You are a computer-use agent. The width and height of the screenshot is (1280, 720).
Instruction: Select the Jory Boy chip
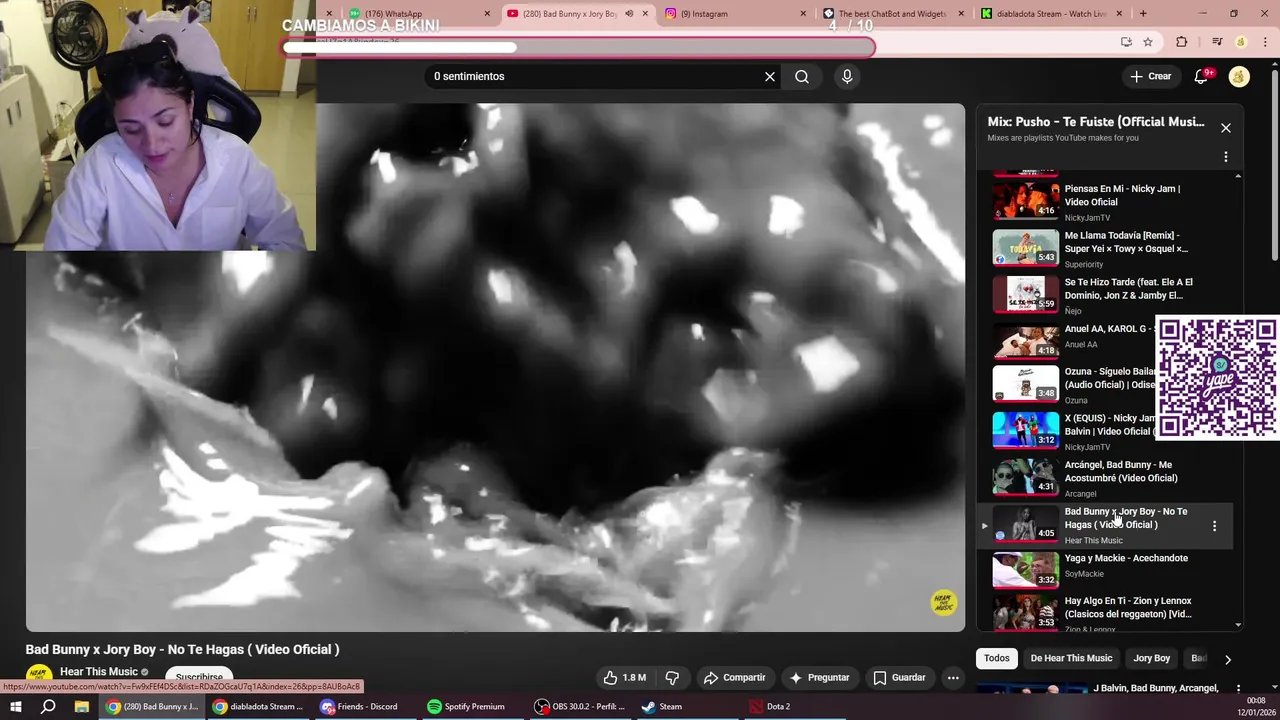click(x=1151, y=658)
